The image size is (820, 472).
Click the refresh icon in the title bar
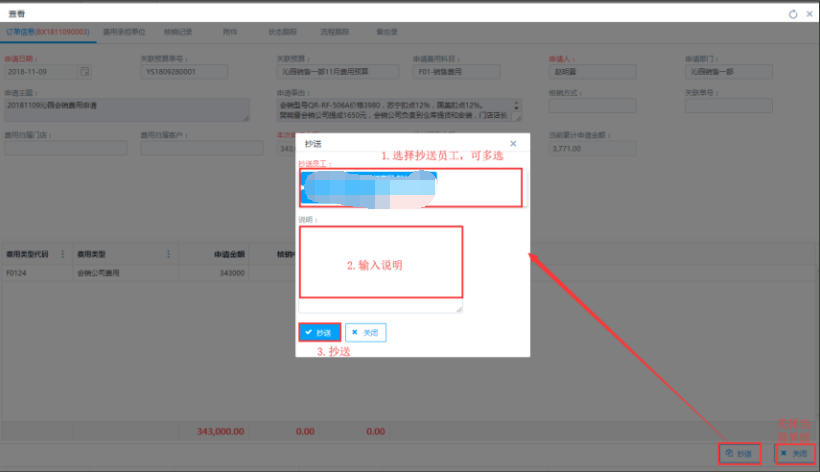[793, 14]
